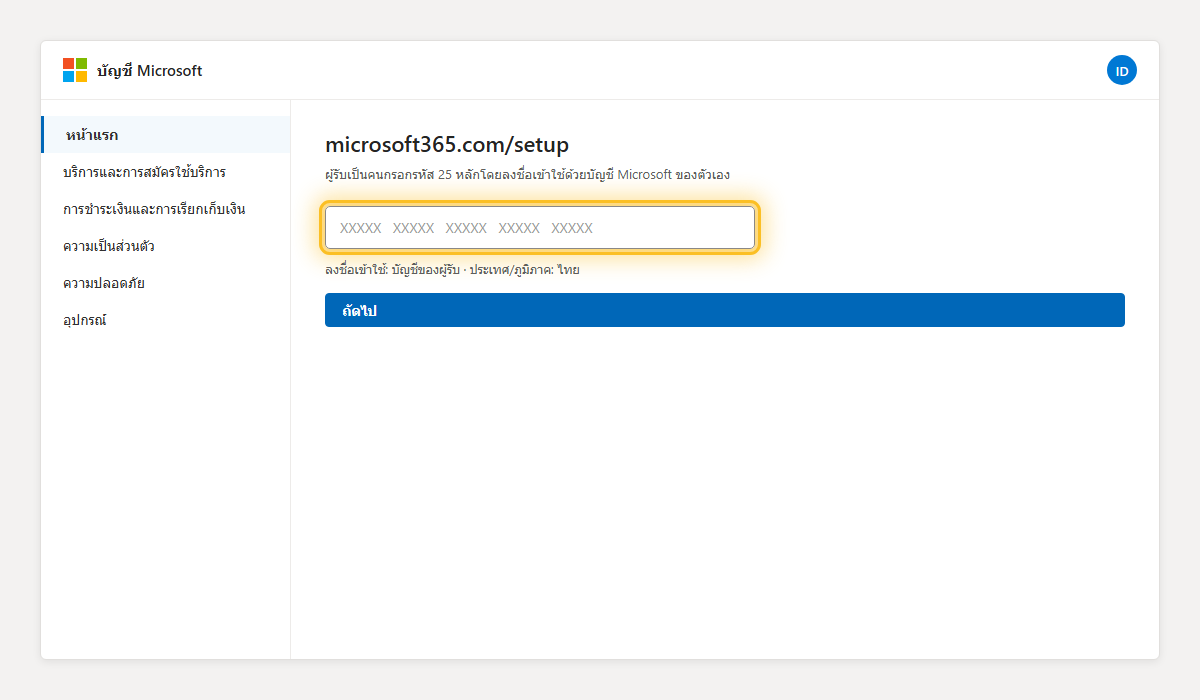This screenshot has height=700, width=1200.
Task: Click the ผู้รับเป็นคนกรอกรหัส 25 หลัก instruction text
Action: [x=527, y=175]
